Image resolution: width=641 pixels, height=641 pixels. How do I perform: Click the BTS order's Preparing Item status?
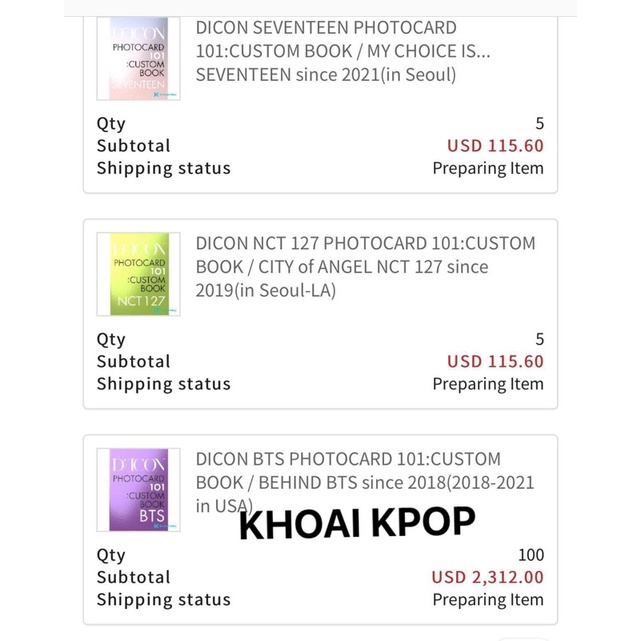(x=487, y=600)
